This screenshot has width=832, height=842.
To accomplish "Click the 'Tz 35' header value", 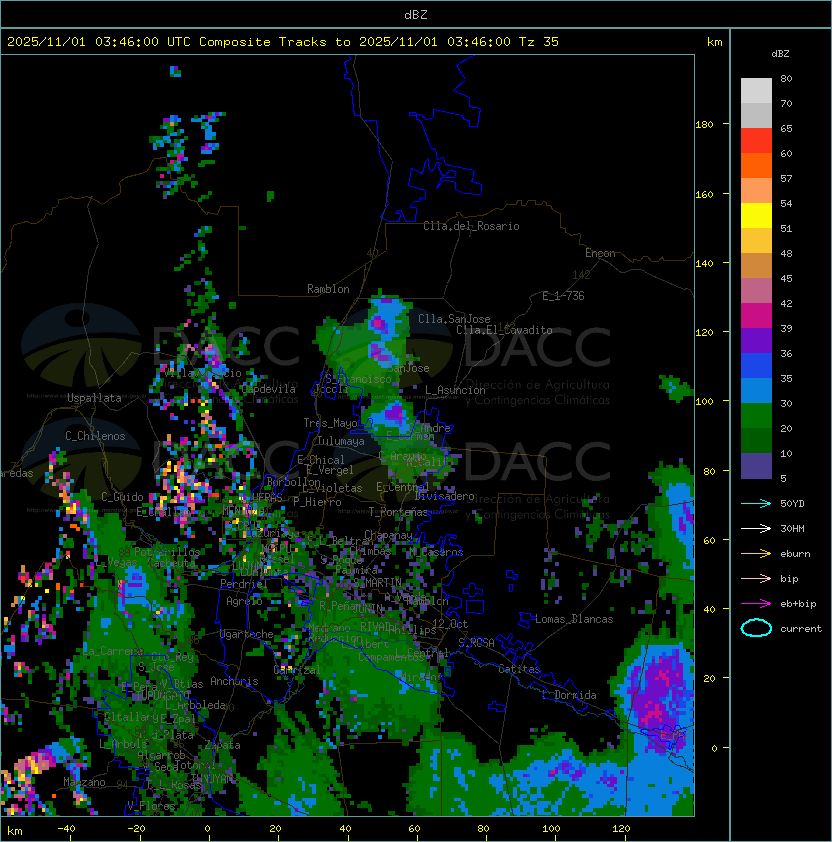I will coord(539,42).
